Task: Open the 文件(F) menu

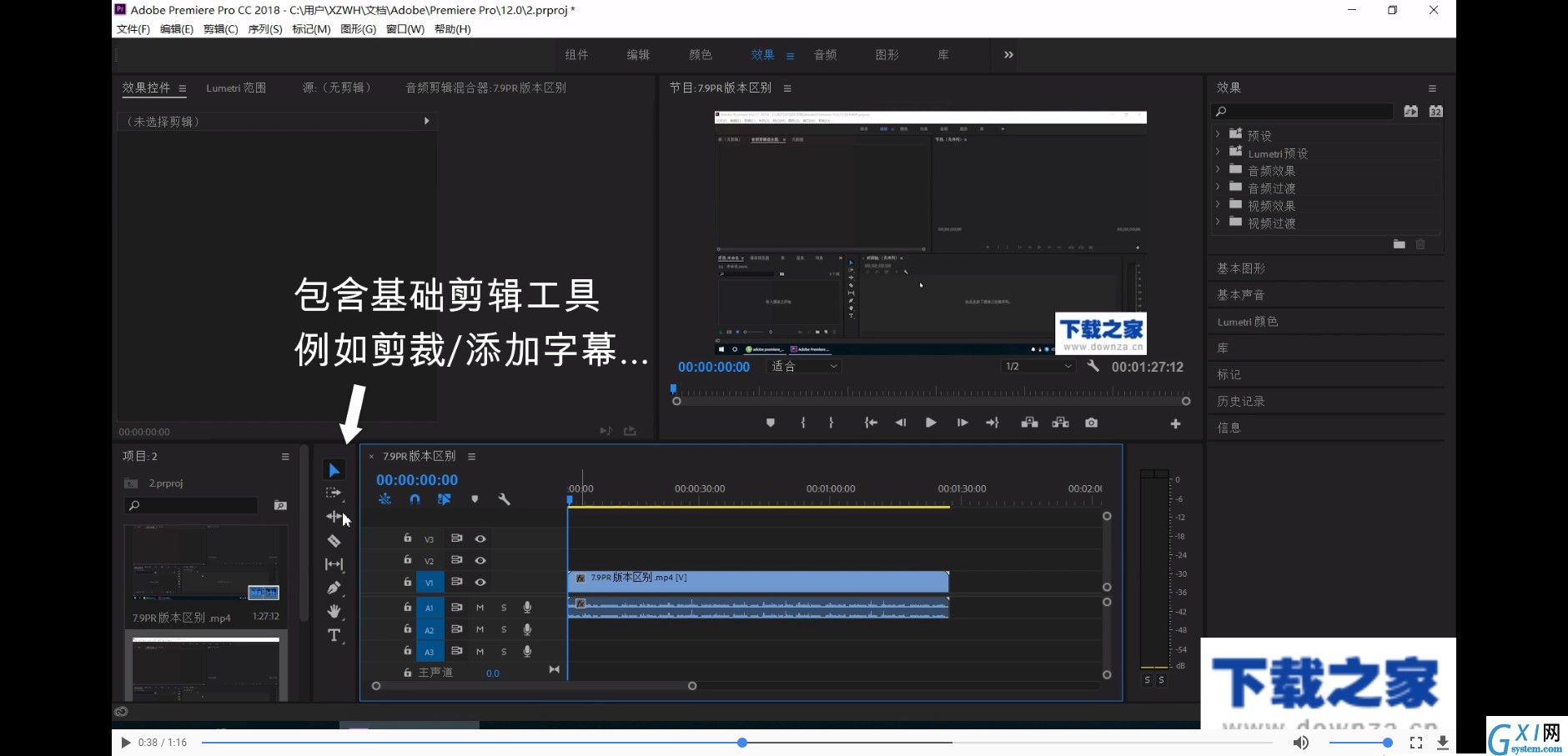Action: tap(133, 29)
